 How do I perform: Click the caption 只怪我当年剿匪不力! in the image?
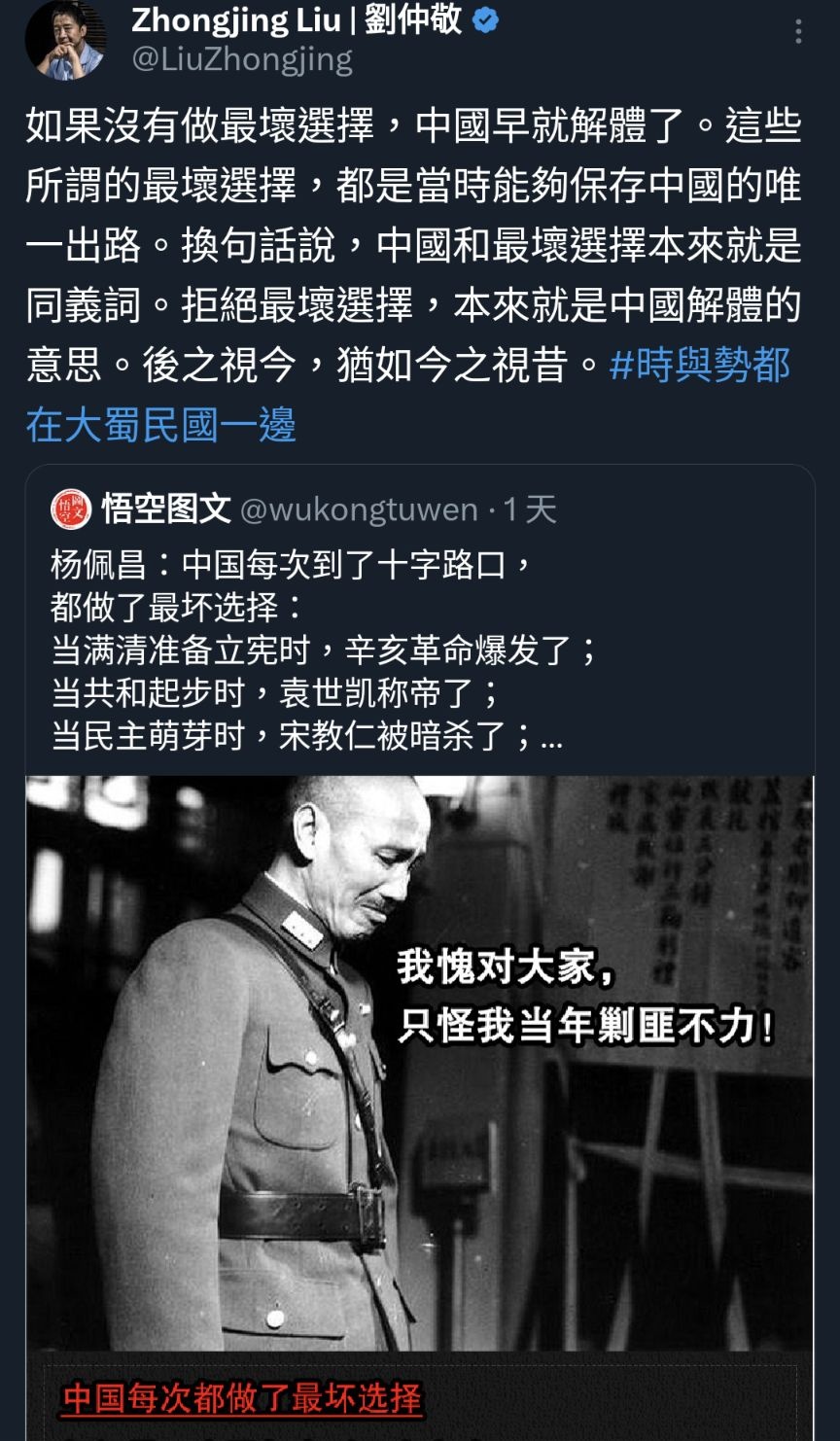(586, 1027)
